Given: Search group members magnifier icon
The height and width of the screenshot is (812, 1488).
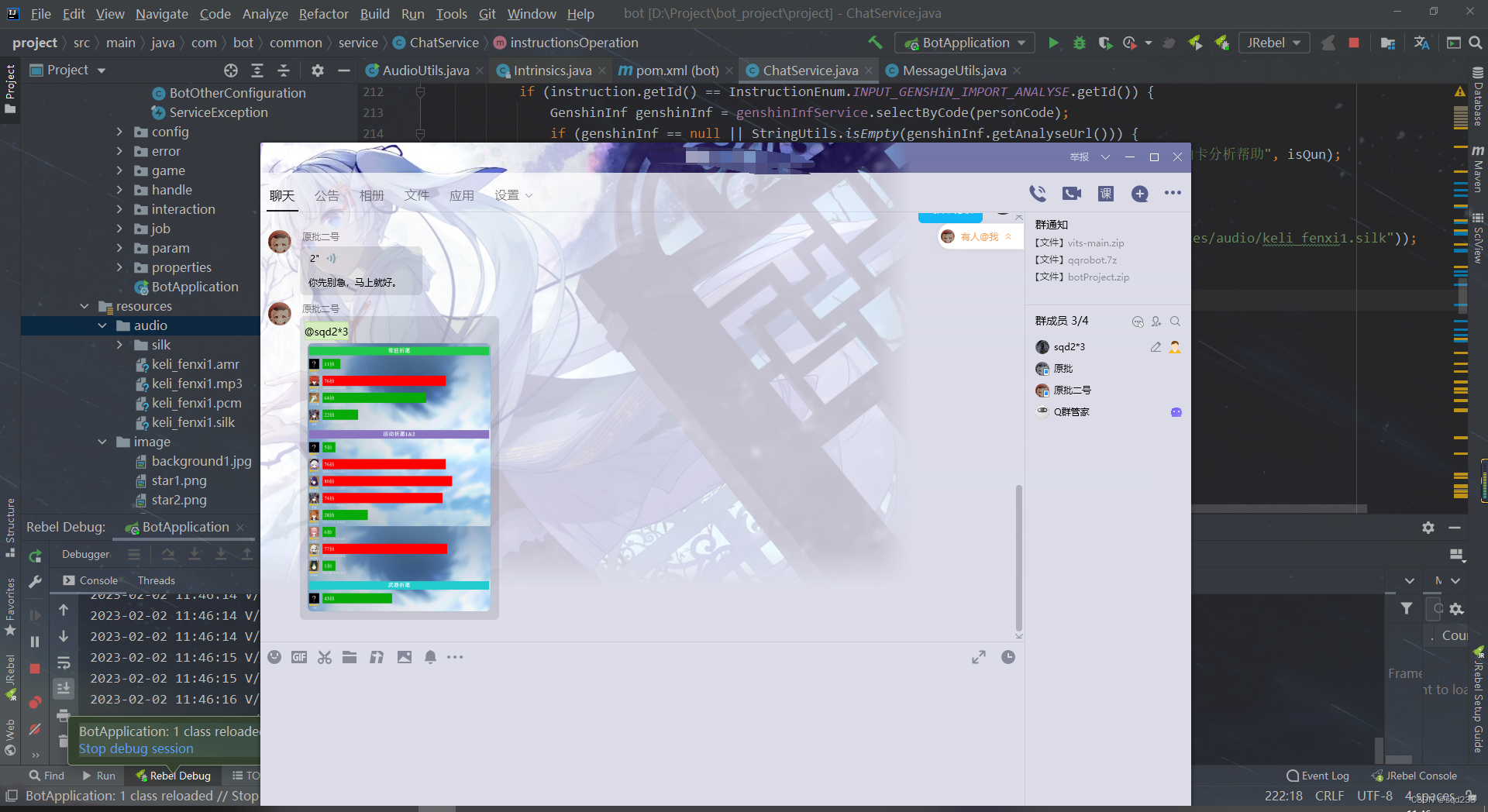Looking at the screenshot, I should (x=1175, y=322).
